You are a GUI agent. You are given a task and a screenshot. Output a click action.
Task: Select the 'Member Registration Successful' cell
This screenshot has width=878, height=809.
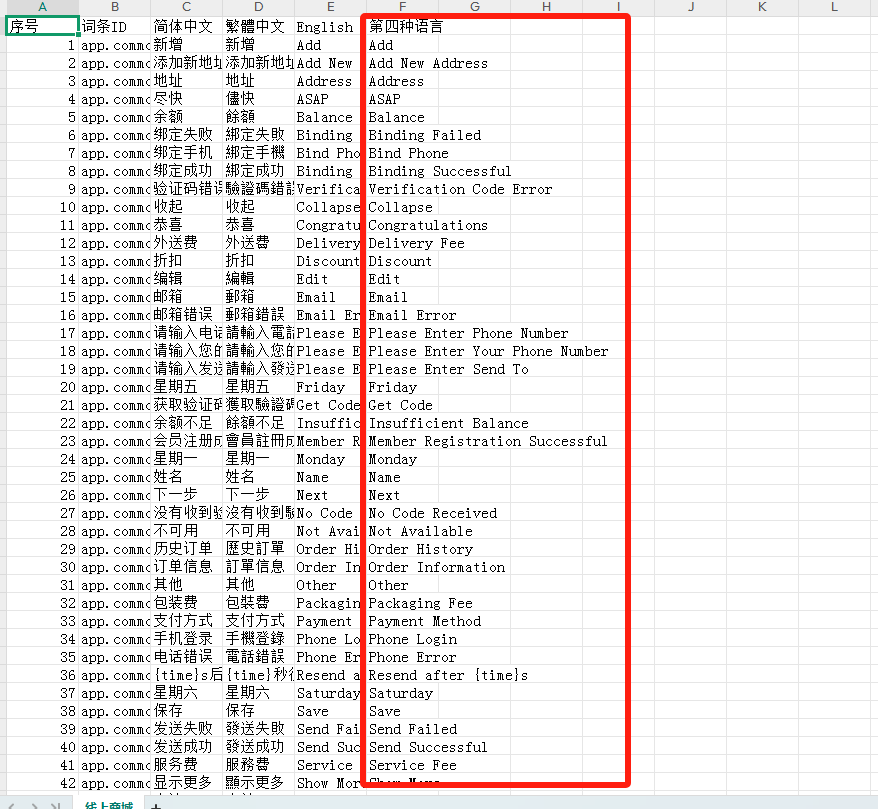point(402,441)
